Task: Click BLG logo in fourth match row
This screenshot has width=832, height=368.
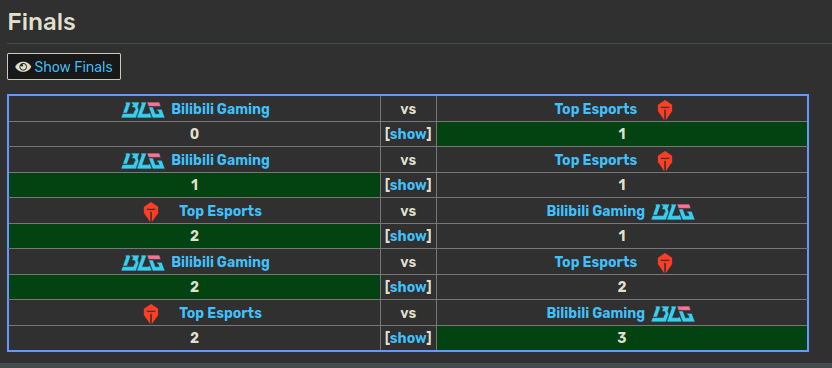Action: [x=143, y=262]
